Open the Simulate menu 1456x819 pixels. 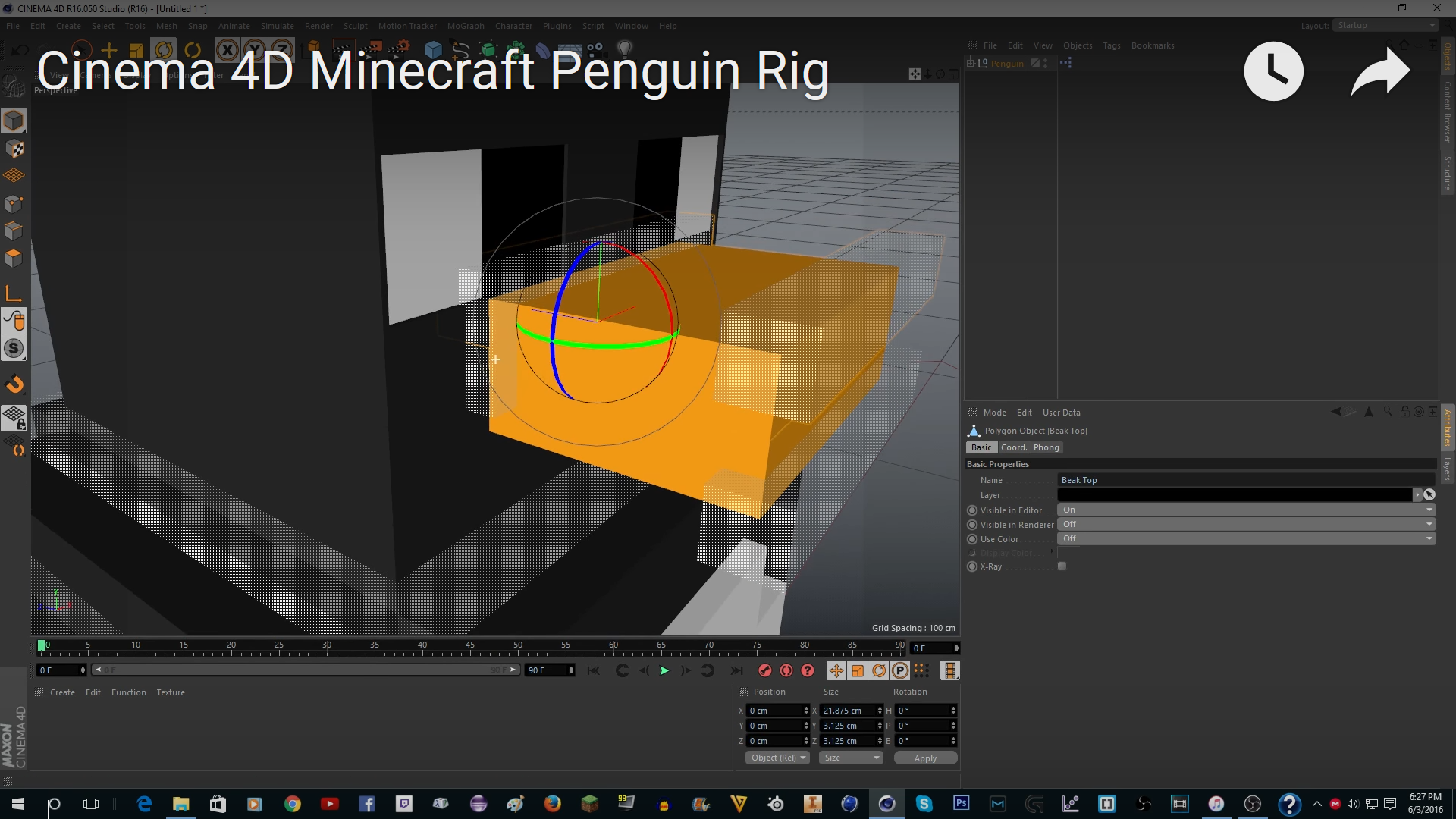pyautogui.click(x=277, y=26)
